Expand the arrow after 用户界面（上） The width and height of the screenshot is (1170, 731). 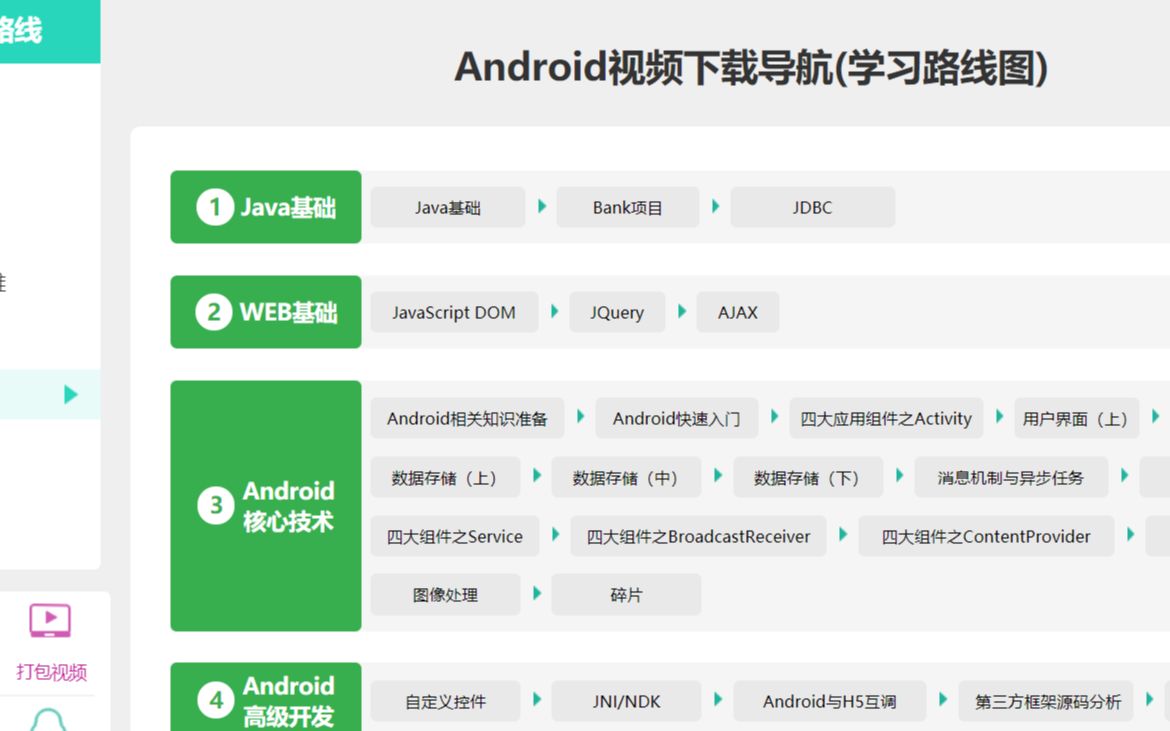pyautogui.click(x=1156, y=418)
